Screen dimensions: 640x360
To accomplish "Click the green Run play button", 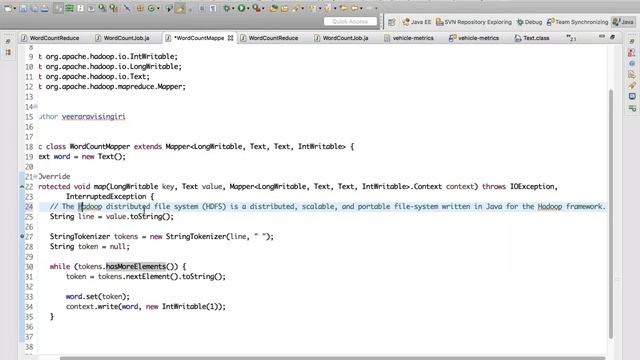I will [241, 8].
